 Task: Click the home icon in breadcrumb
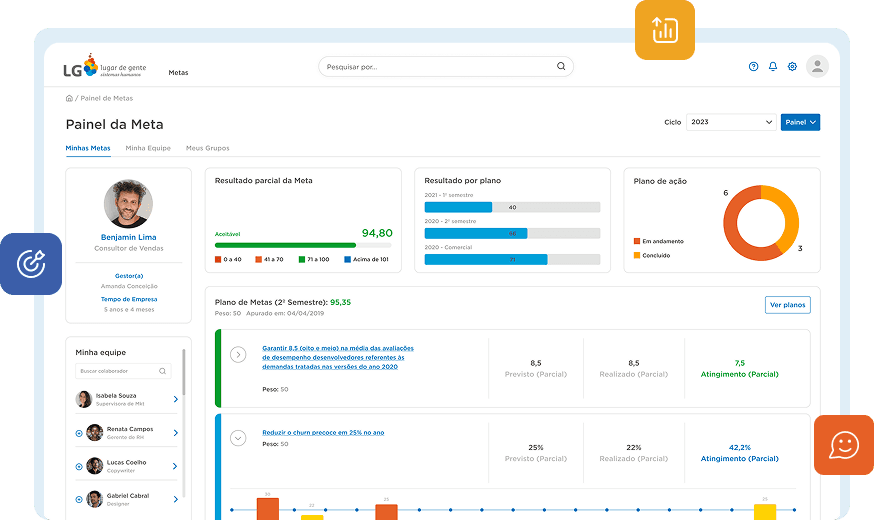click(x=69, y=98)
